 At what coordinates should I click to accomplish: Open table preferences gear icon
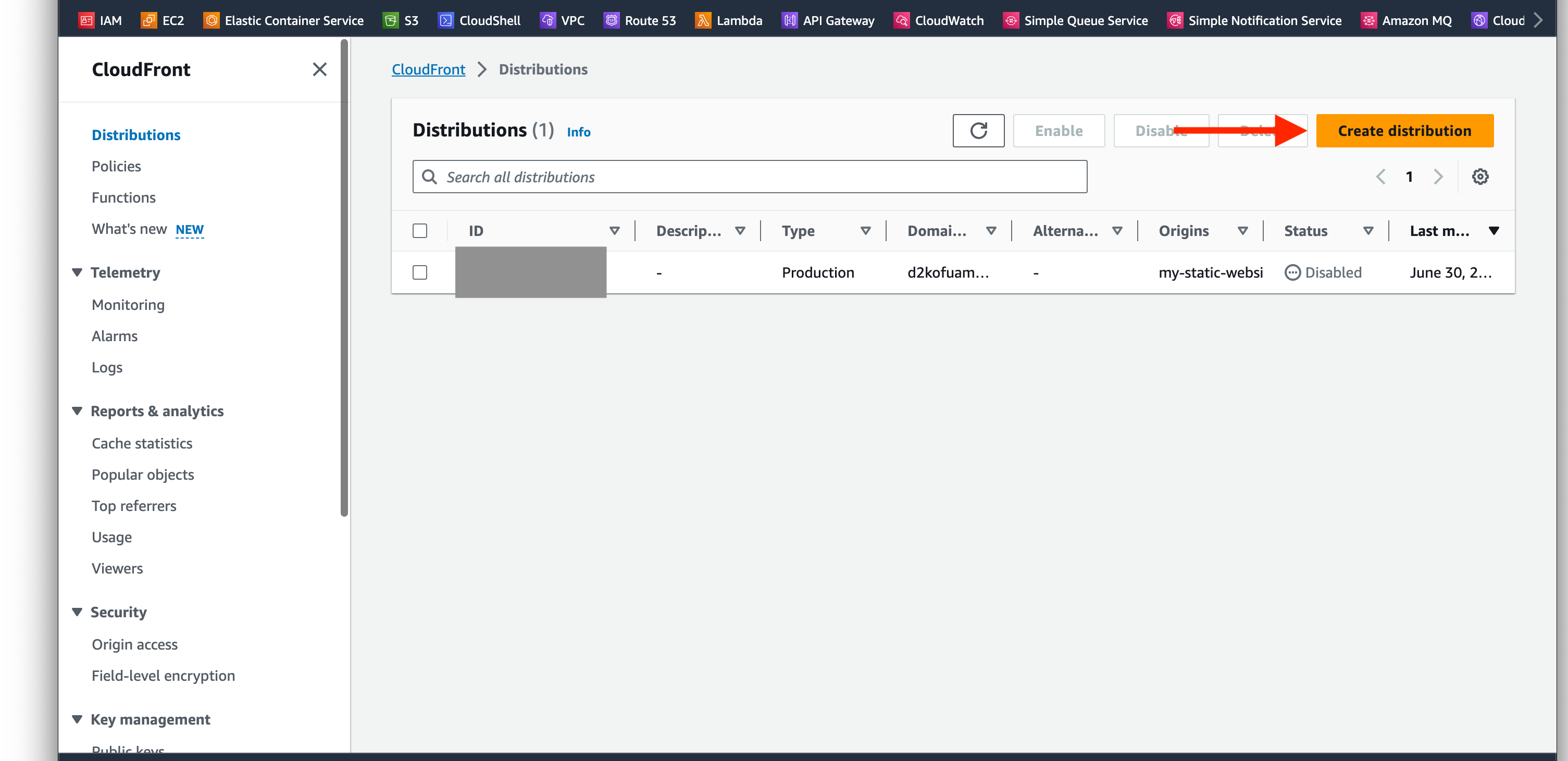click(x=1480, y=177)
